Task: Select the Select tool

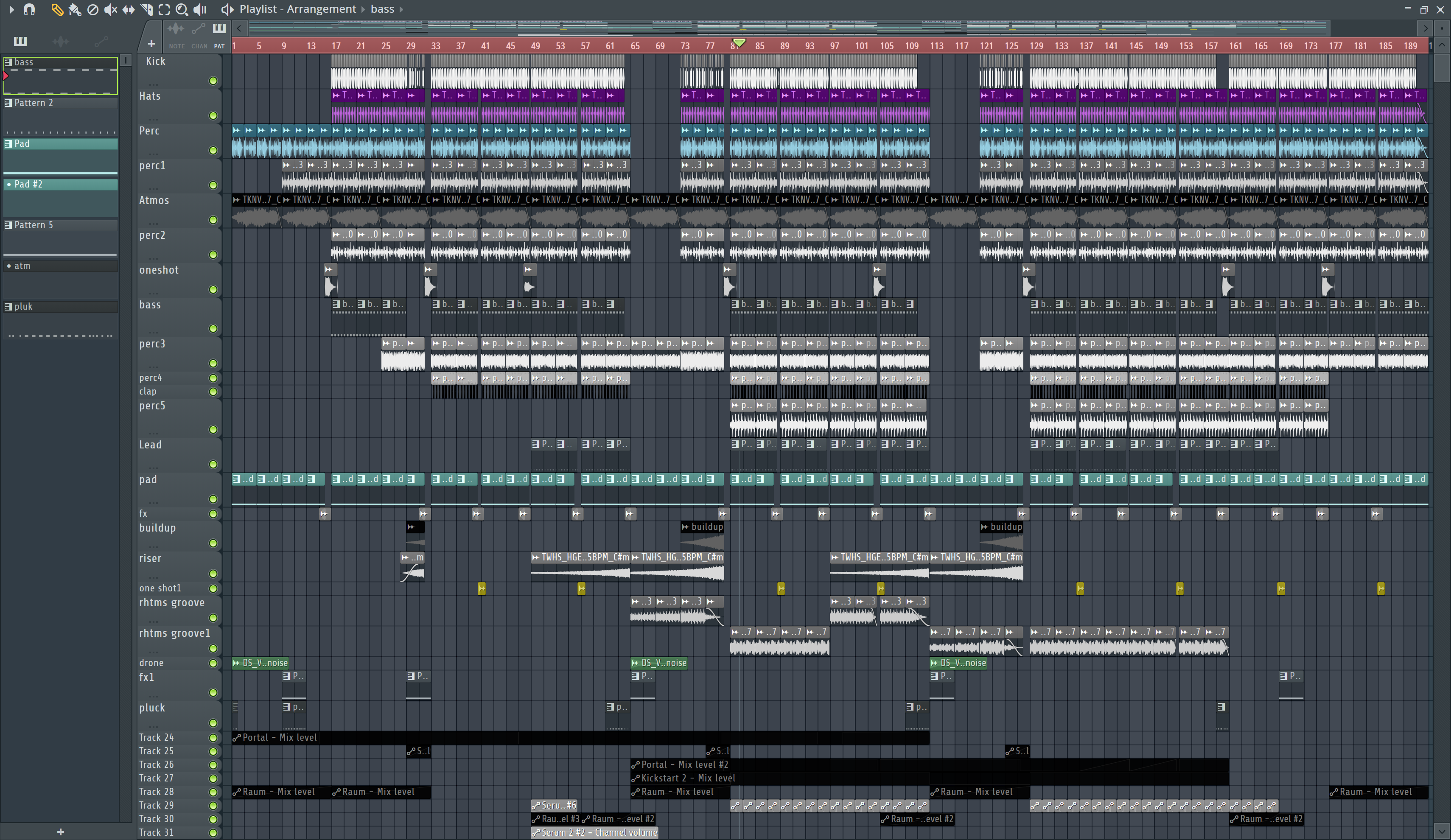Action: point(164,9)
